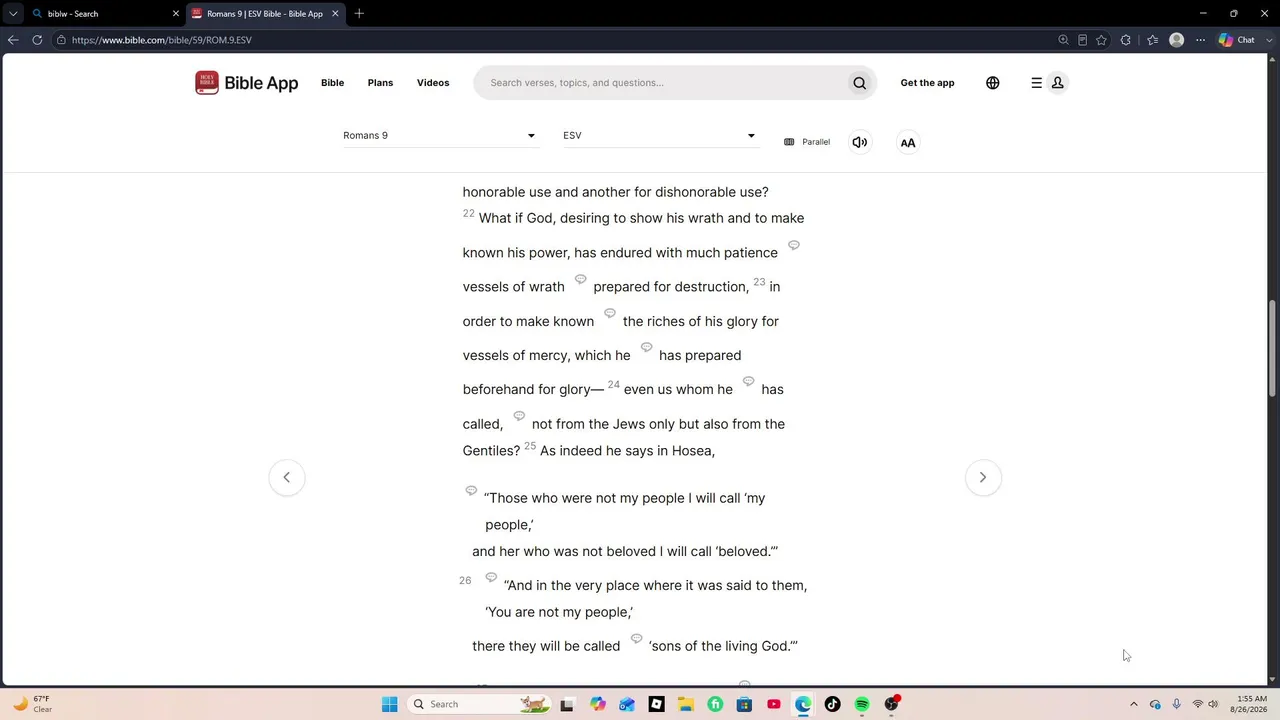
Task: Open the browser zoom indicator
Action: [1063, 40]
